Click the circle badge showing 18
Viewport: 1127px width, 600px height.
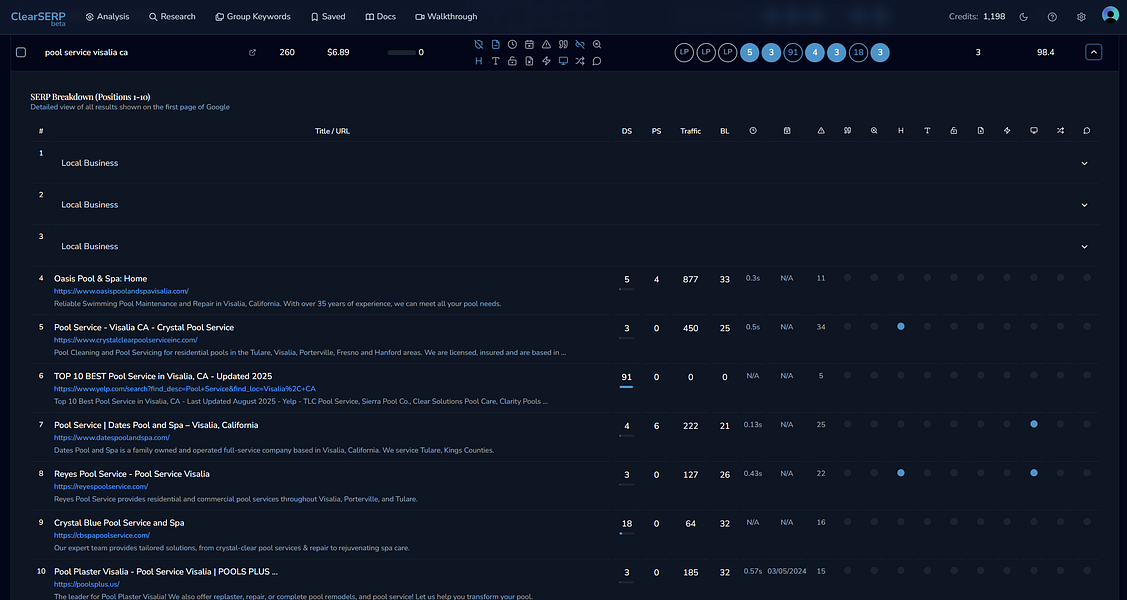coord(858,52)
